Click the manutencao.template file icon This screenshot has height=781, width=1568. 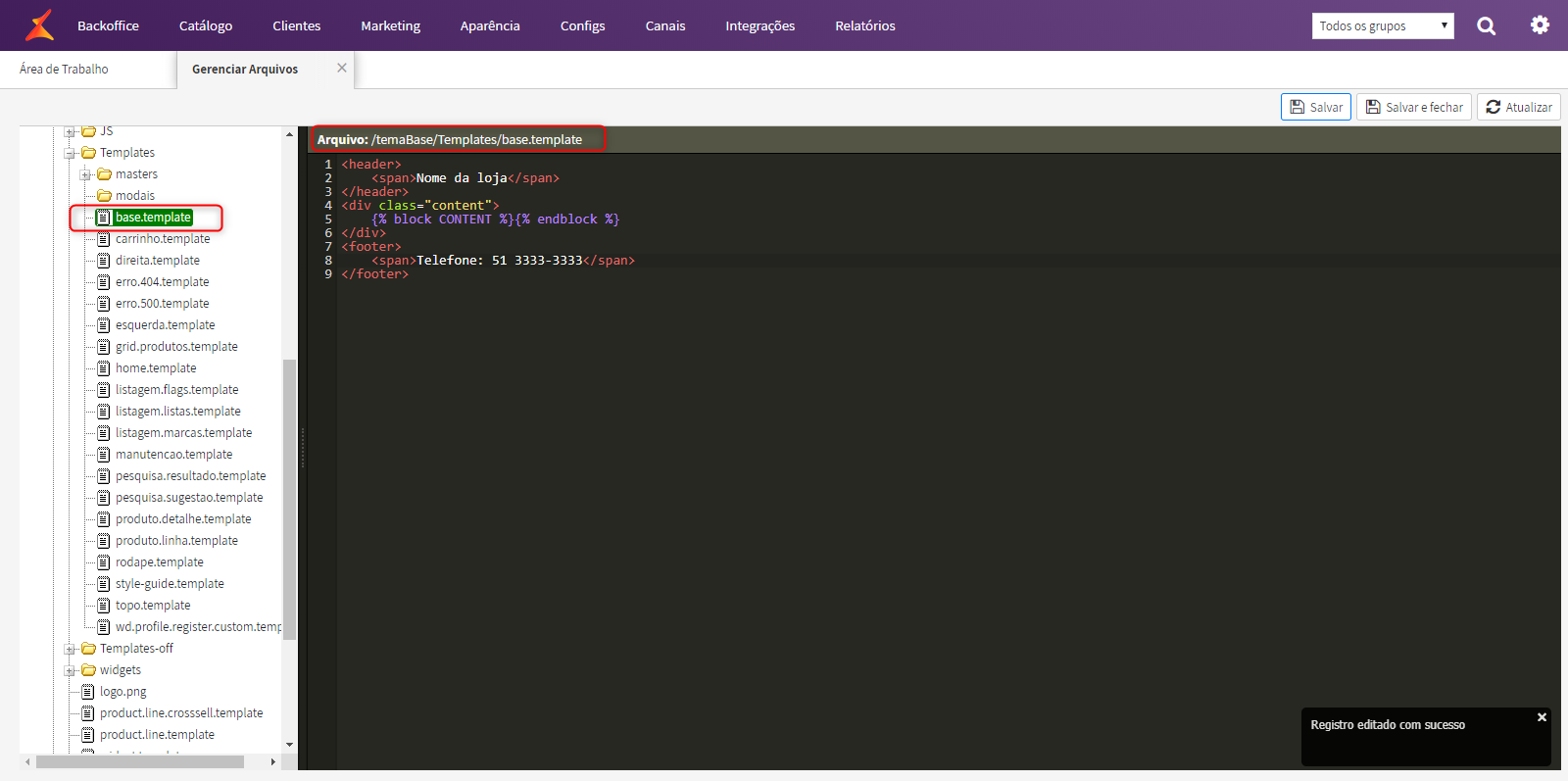104,455
